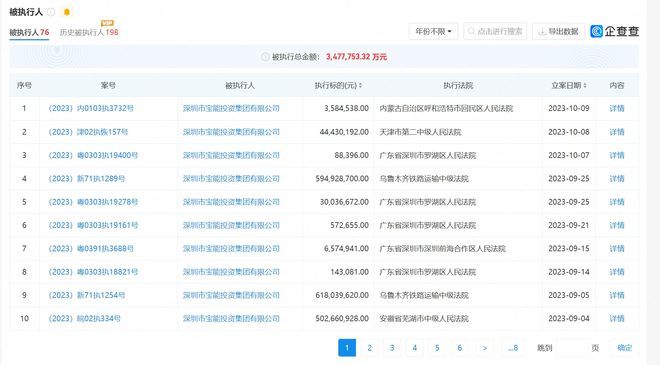The height and width of the screenshot is (365, 660).
Task: Click company name in row 7 前海合作区 court
Action: (x=231, y=249)
